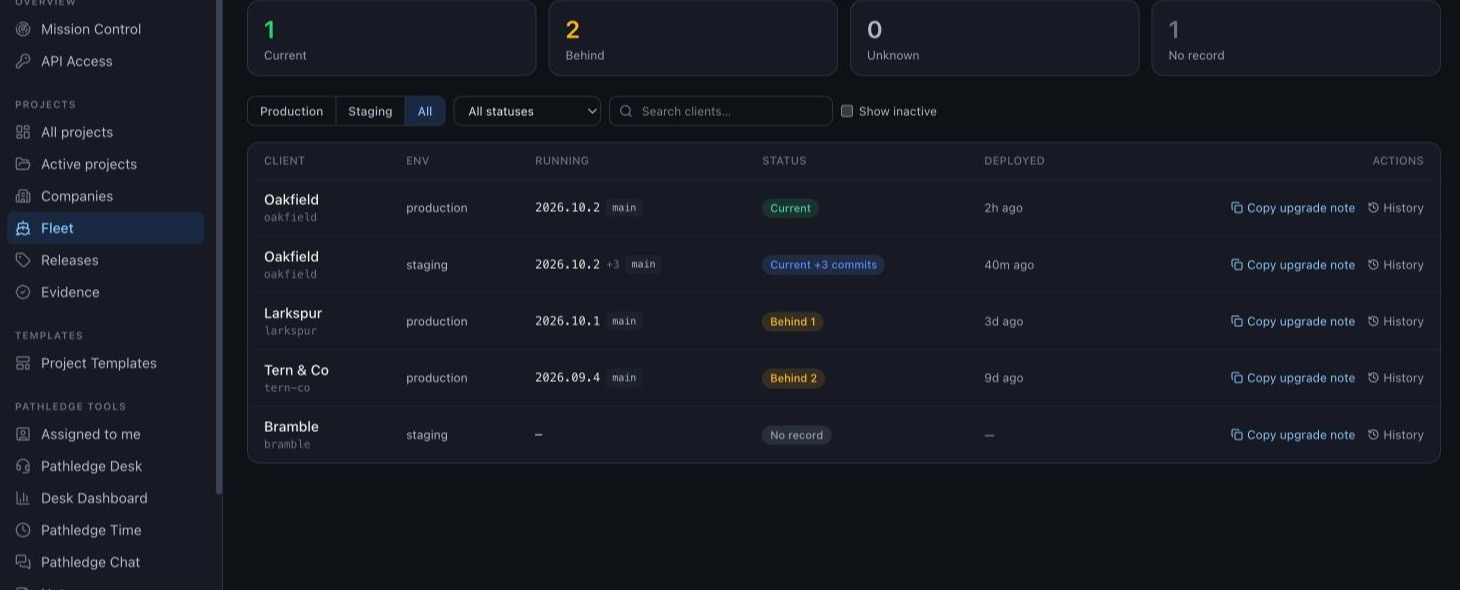Click the Releases tag icon
The width and height of the screenshot is (1460, 590).
23,260
